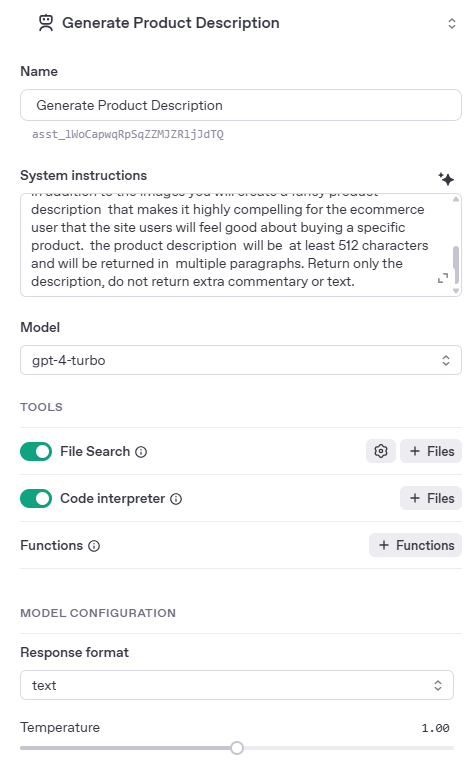
Task: Toggle off File Search
Action: [x=36, y=451]
